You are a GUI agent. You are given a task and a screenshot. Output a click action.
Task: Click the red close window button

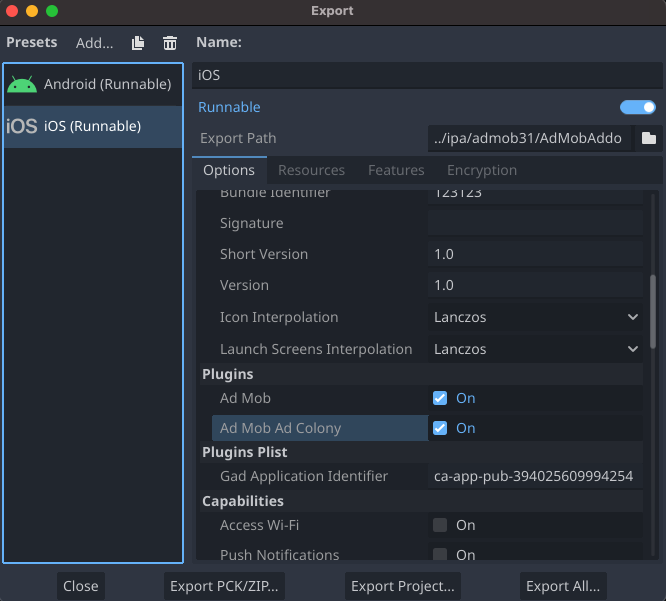(x=12, y=11)
